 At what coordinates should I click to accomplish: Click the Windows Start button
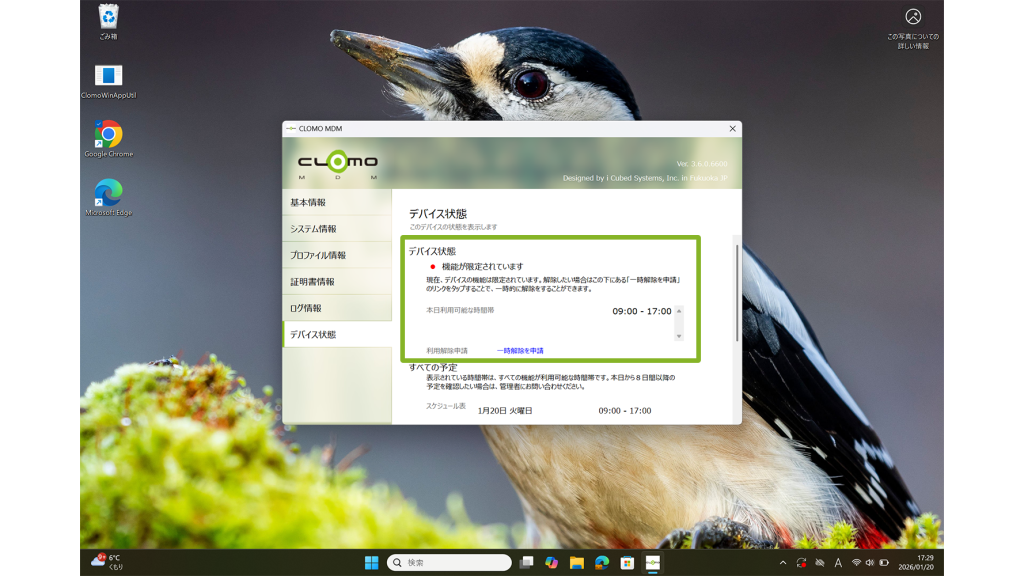[372, 563]
